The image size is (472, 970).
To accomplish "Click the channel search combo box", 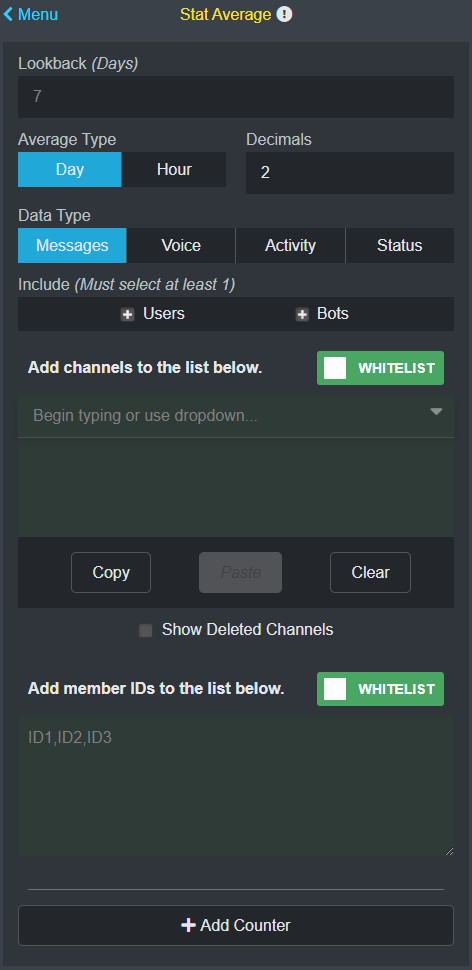I will [236, 416].
